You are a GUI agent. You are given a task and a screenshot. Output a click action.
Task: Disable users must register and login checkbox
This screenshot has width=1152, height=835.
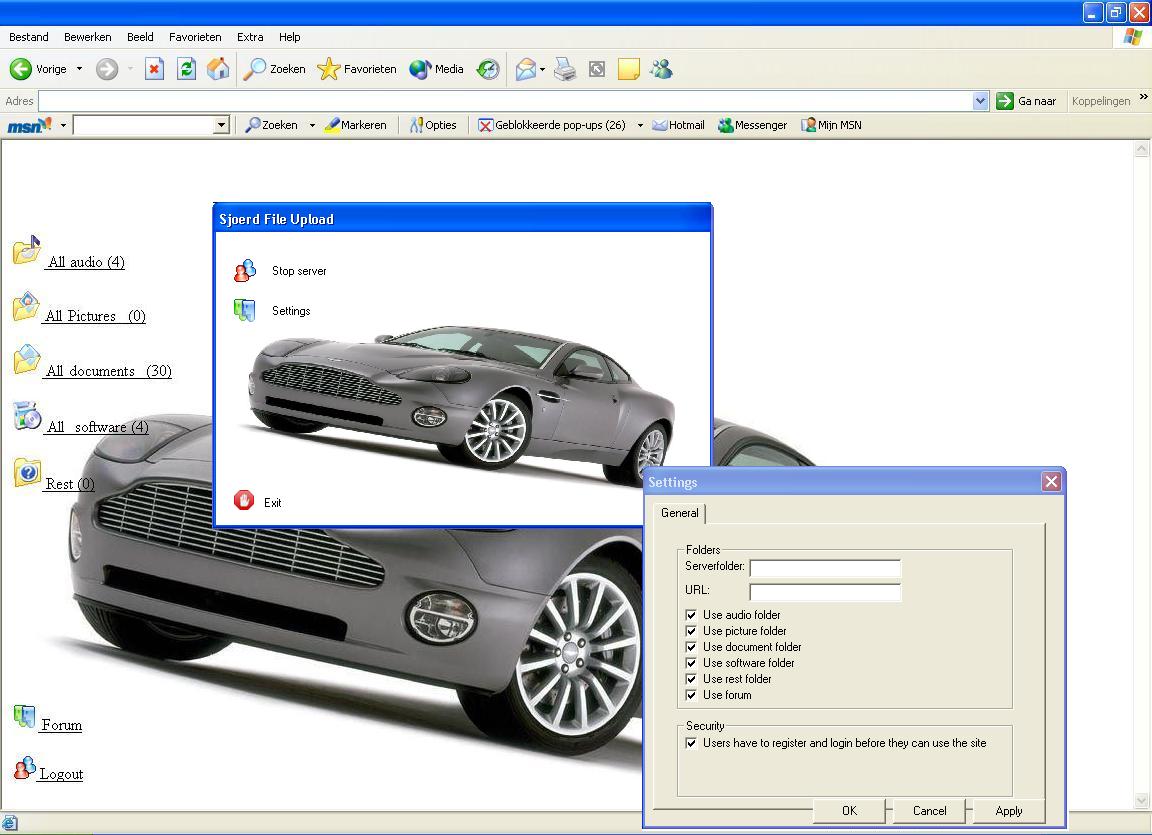[x=691, y=743]
